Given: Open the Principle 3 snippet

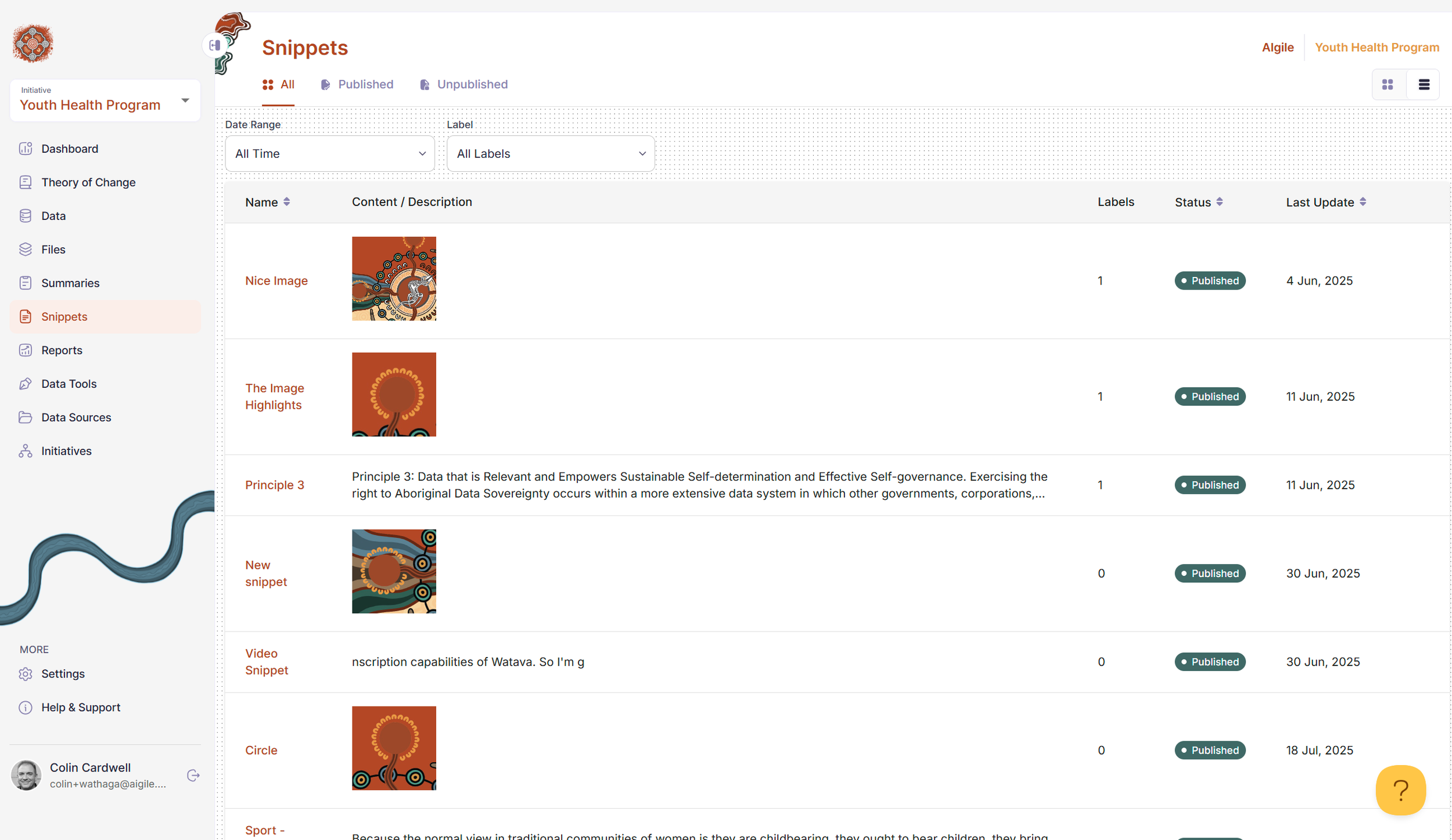Looking at the screenshot, I should pyautogui.click(x=275, y=484).
